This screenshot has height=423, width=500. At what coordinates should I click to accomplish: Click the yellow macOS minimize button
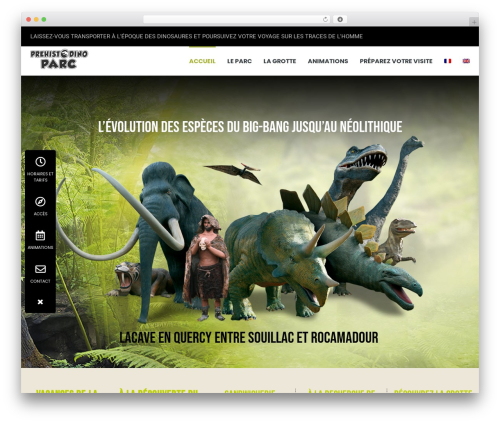tap(36, 20)
